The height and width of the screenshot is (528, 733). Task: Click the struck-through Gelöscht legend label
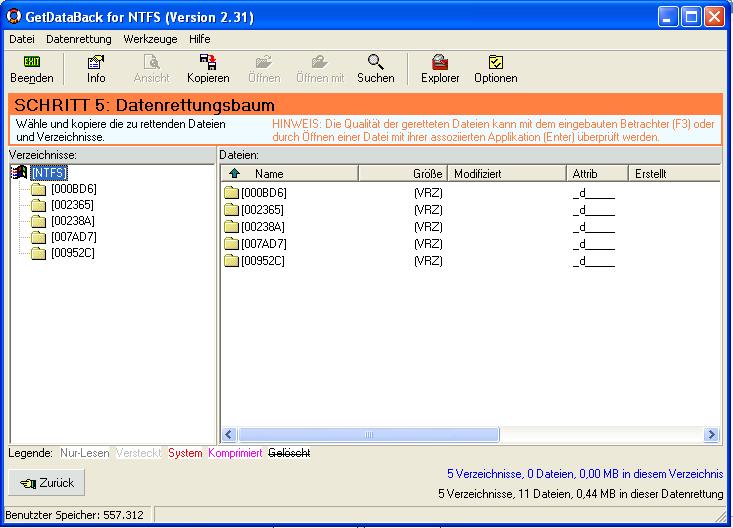pyautogui.click(x=289, y=453)
